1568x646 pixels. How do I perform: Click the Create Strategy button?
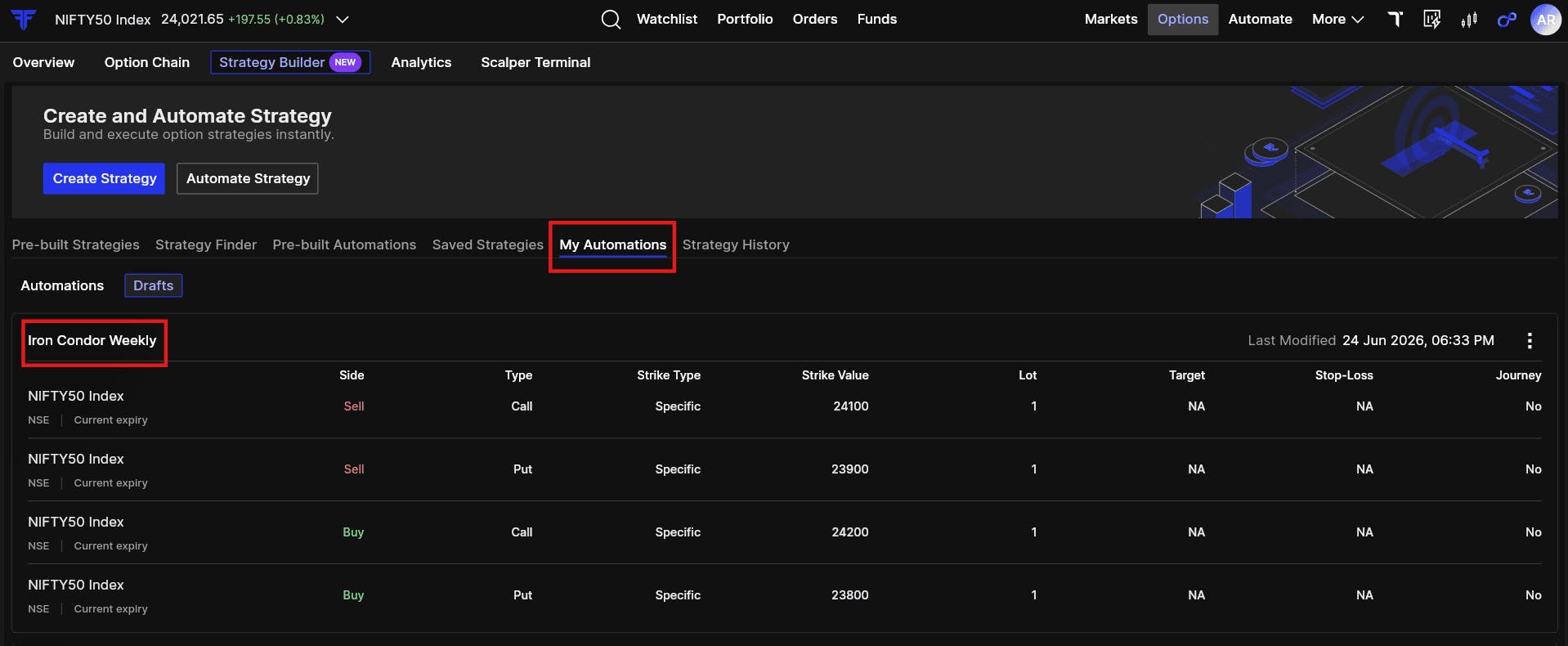click(104, 178)
